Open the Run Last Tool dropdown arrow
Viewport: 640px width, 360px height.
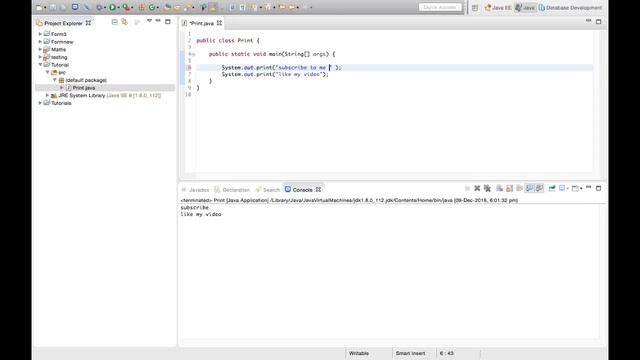pyautogui.click(x=132, y=8)
